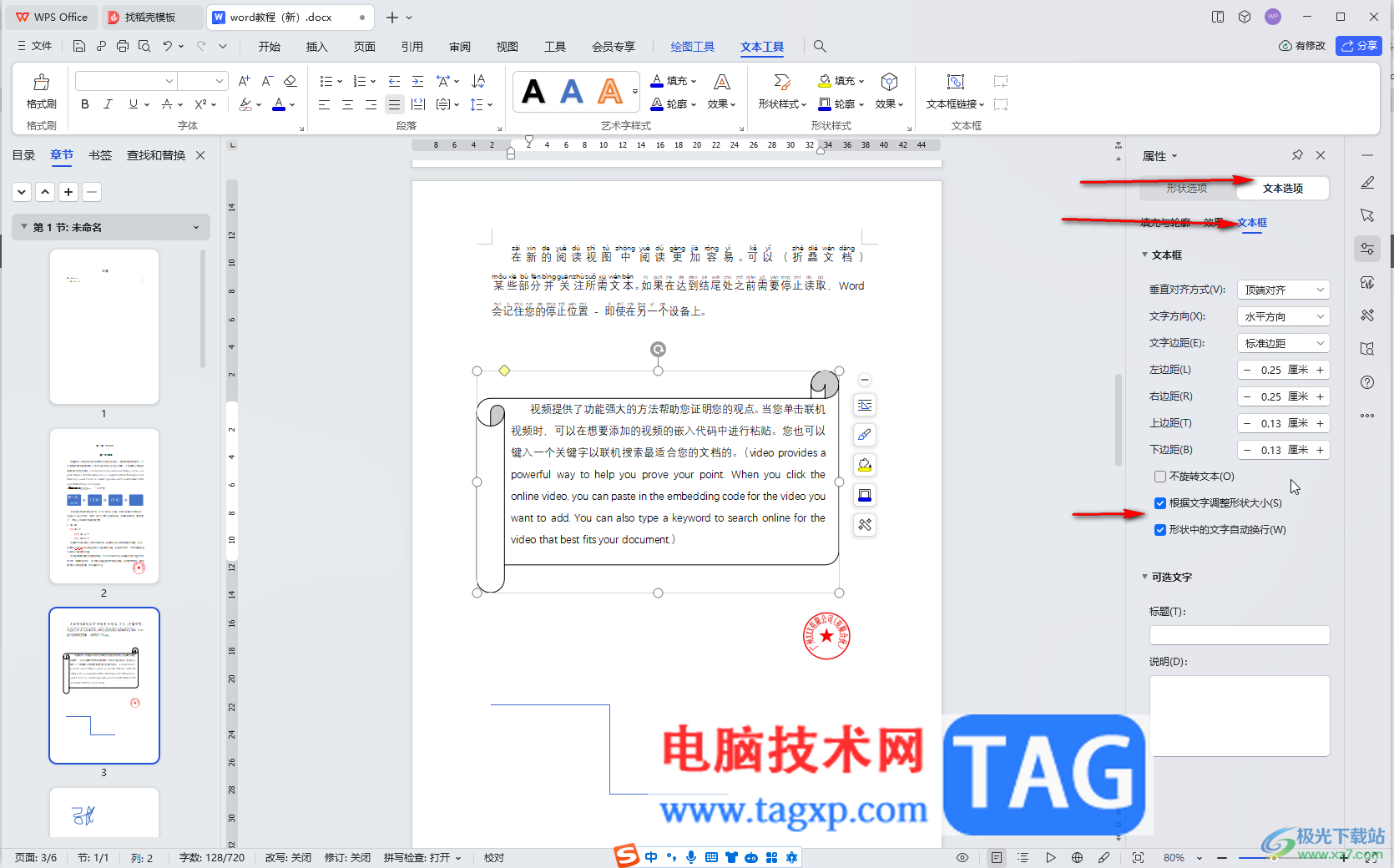Click the 标题(T) input field
The width and height of the screenshot is (1394, 868).
pyautogui.click(x=1240, y=635)
